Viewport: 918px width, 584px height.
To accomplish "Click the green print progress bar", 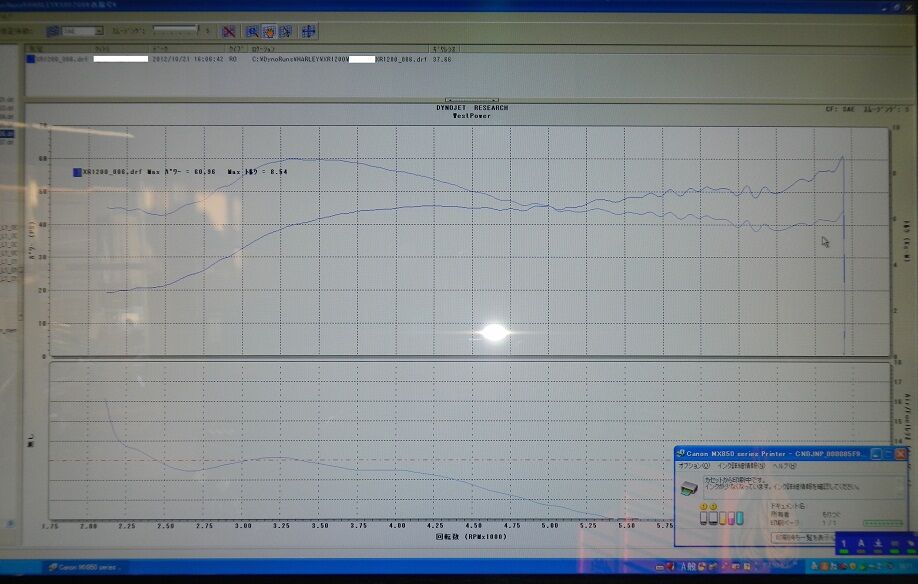I will 883,523.
